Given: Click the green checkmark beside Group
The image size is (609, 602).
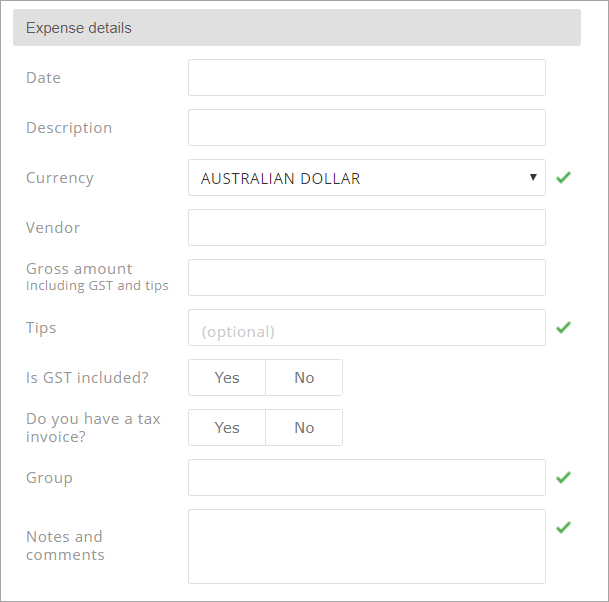Looking at the screenshot, I should click(563, 477).
